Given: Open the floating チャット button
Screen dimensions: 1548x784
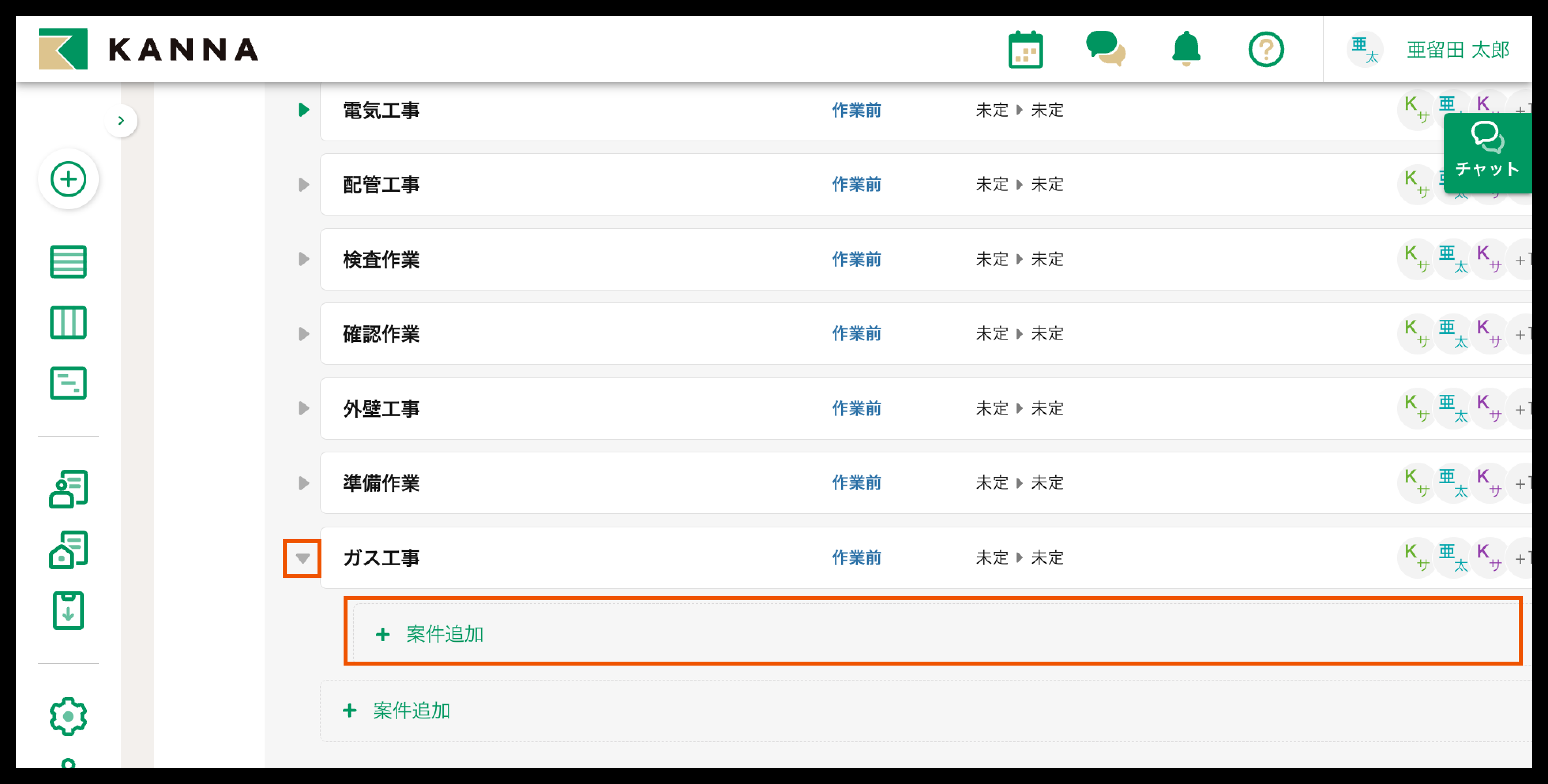Looking at the screenshot, I should [x=1487, y=153].
